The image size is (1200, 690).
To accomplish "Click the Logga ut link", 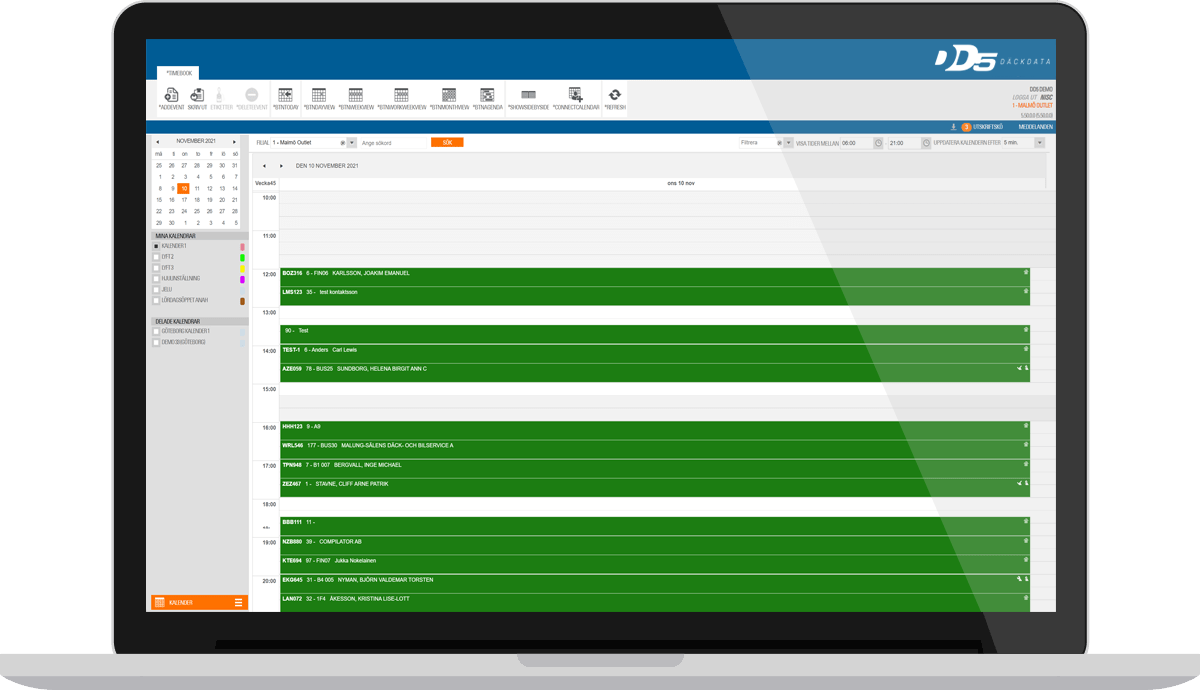I will click(1024, 98).
